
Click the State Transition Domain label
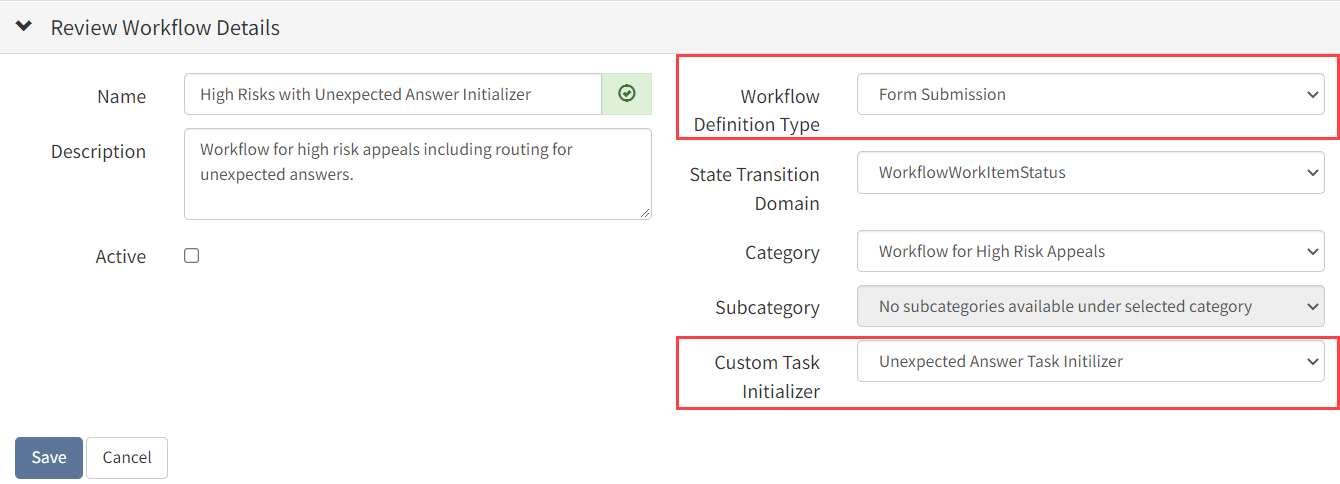pos(755,189)
